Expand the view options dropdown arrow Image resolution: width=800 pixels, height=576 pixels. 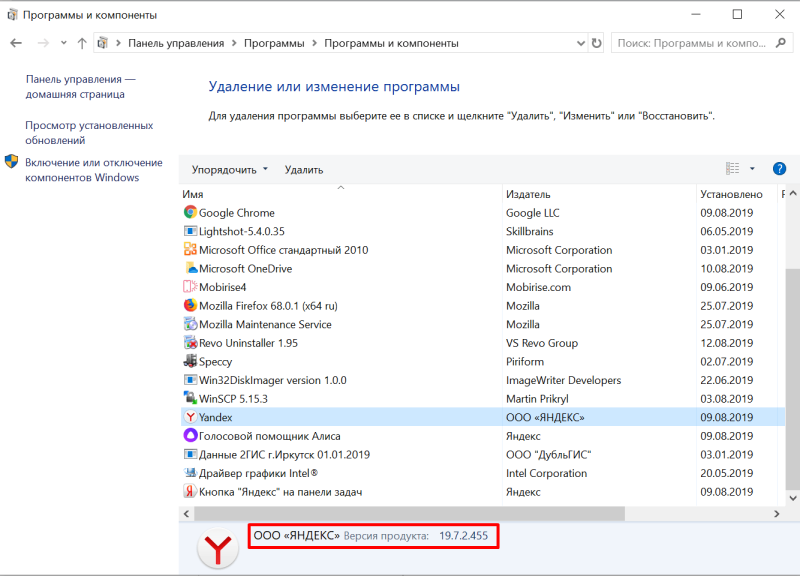click(x=752, y=168)
